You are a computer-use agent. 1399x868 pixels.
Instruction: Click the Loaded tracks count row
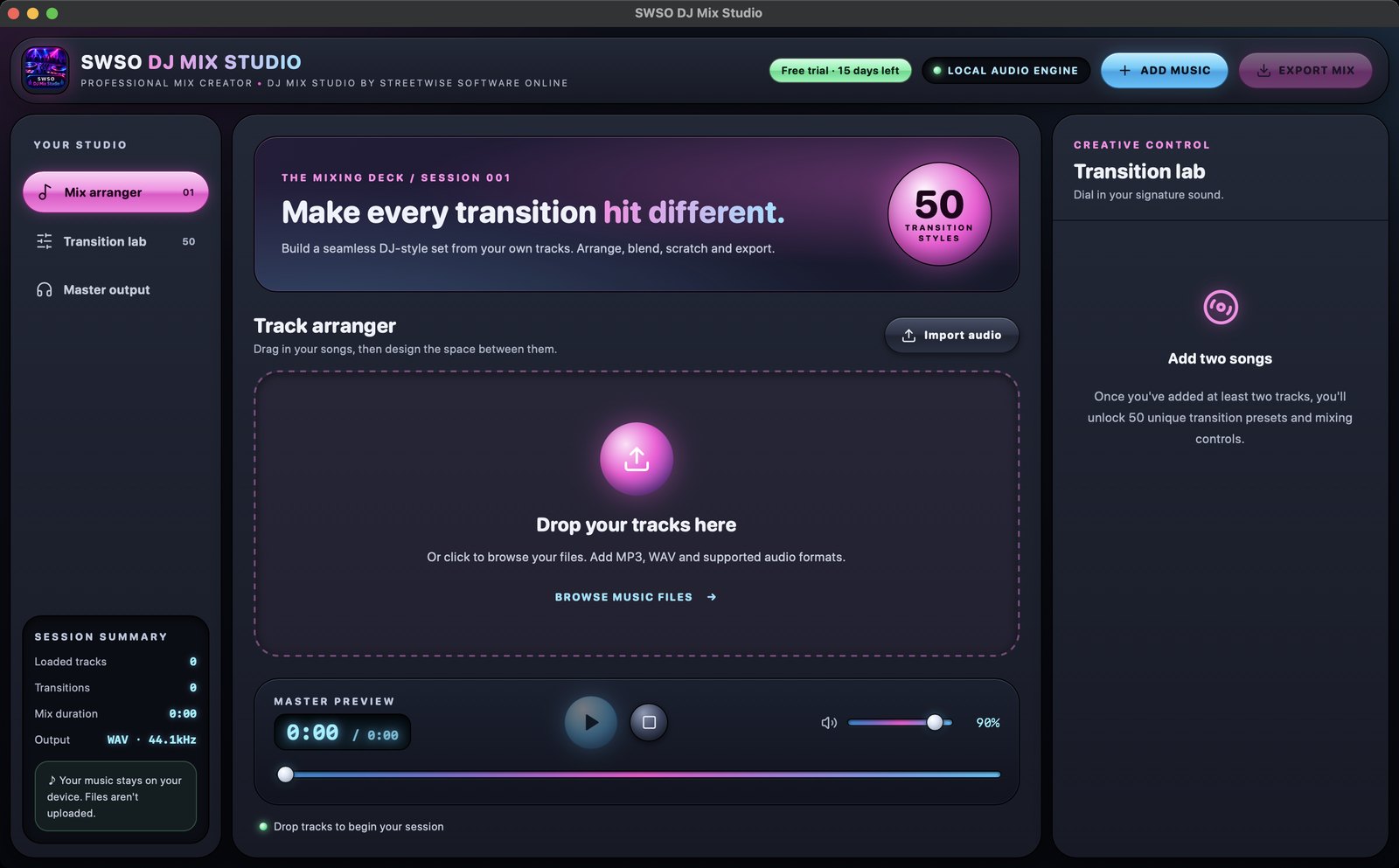pos(115,662)
